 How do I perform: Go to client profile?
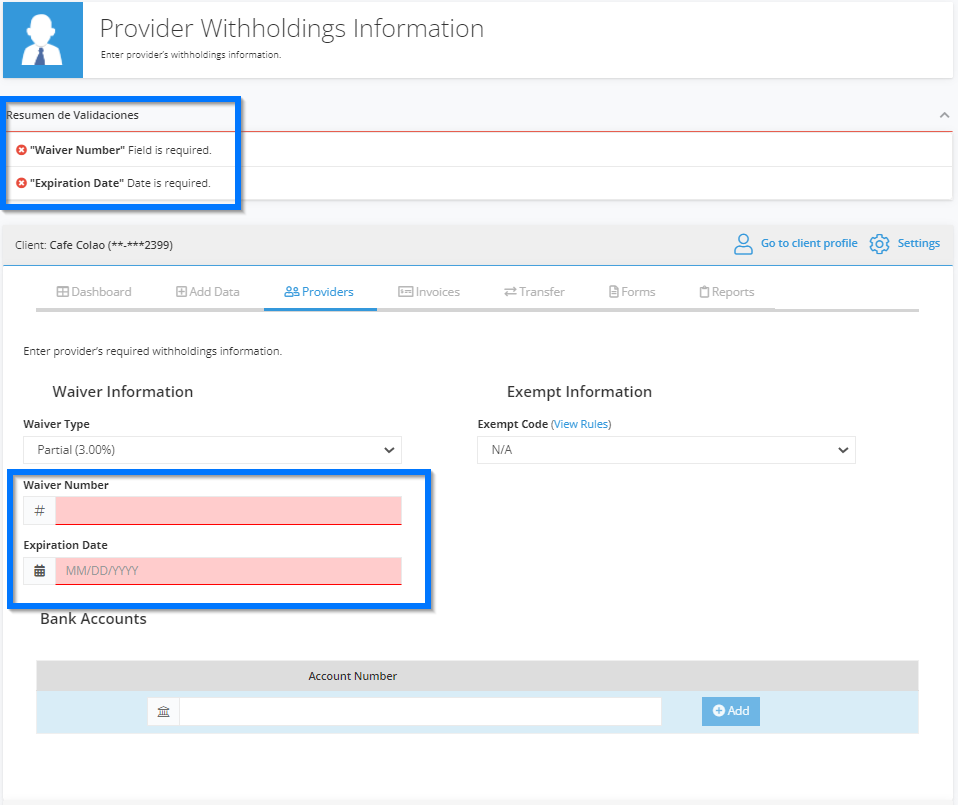pyautogui.click(x=809, y=243)
